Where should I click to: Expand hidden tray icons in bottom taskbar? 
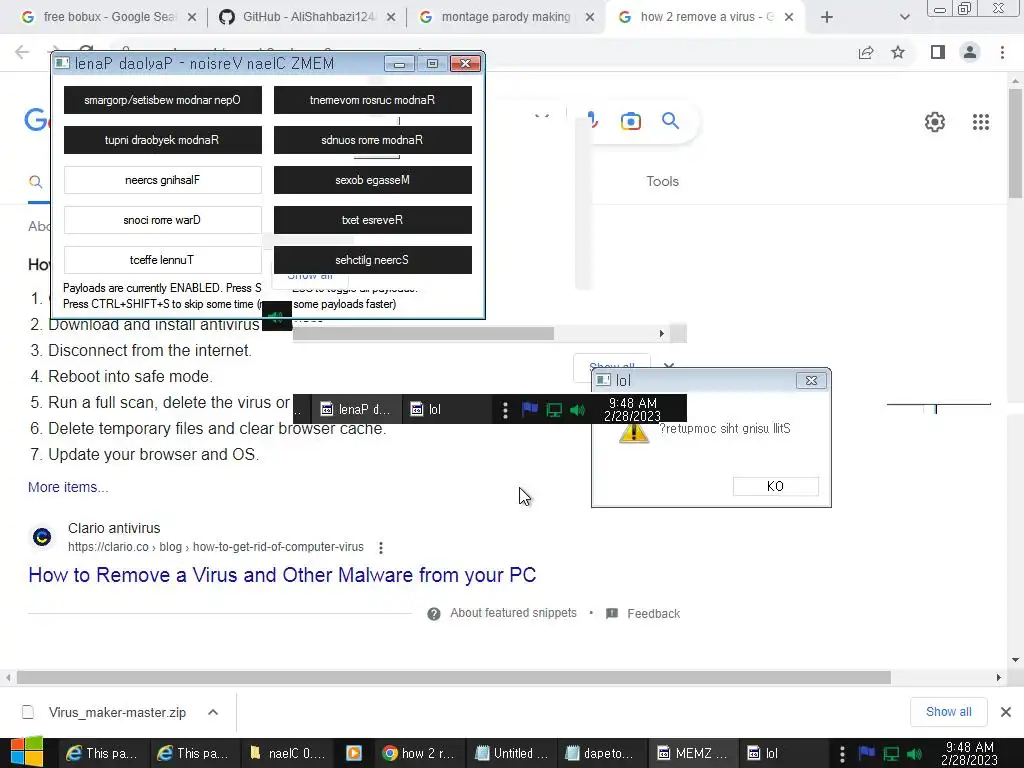tap(842, 754)
